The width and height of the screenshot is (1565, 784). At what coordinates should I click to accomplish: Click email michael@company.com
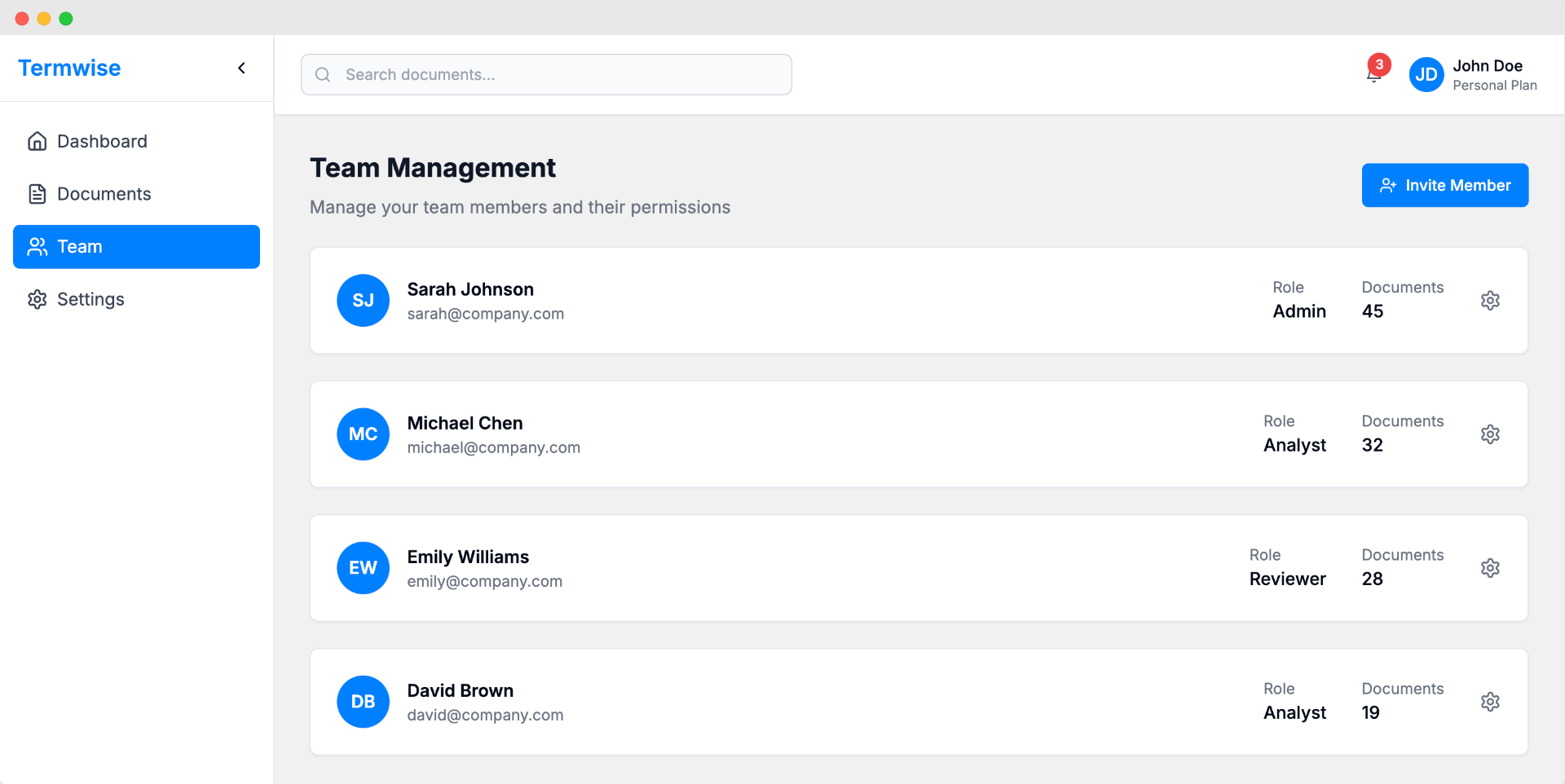point(493,447)
